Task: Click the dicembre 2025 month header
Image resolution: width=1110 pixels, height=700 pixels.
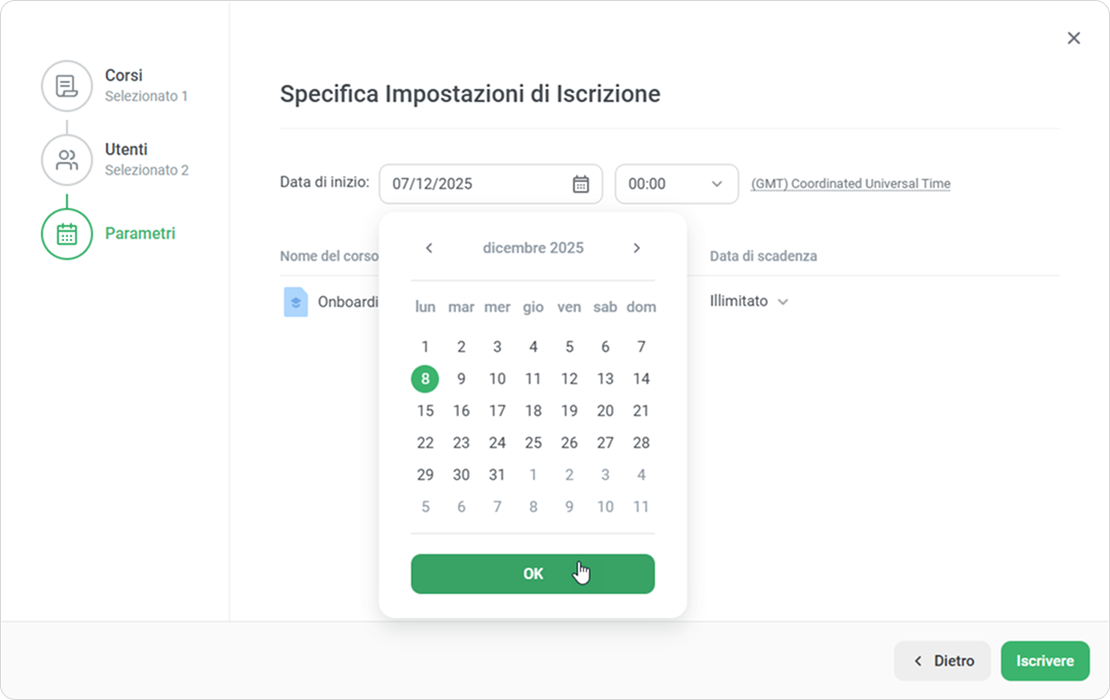Action: tap(533, 248)
